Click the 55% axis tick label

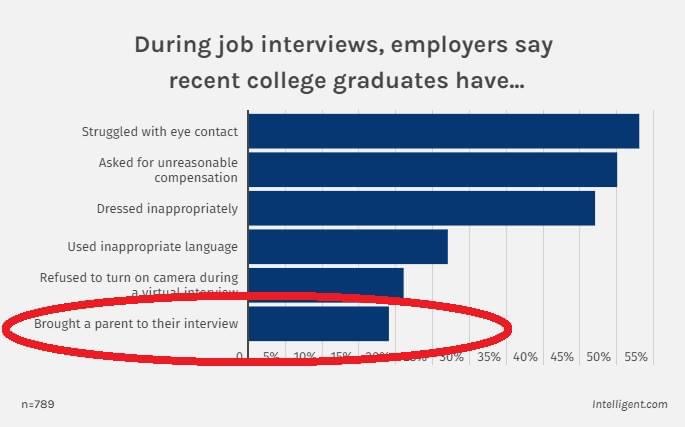(636, 357)
